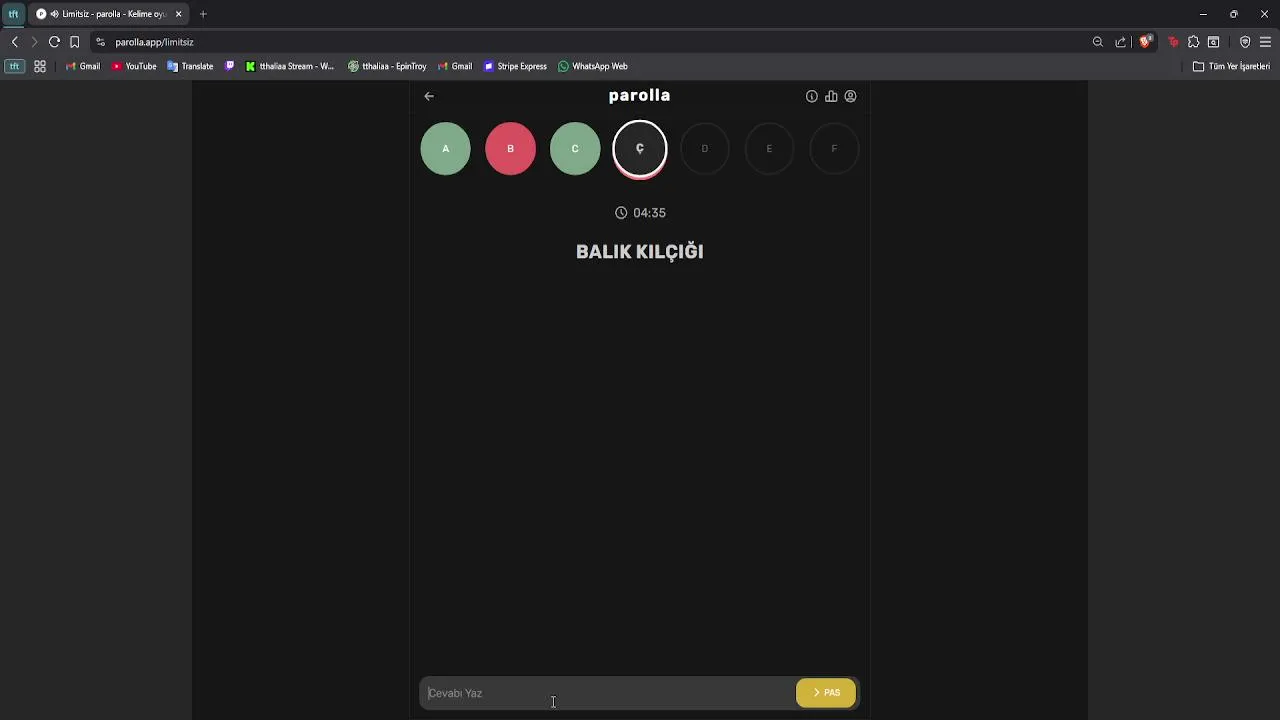Select the active letter Ç circle
1280x720 pixels.
tap(640, 148)
